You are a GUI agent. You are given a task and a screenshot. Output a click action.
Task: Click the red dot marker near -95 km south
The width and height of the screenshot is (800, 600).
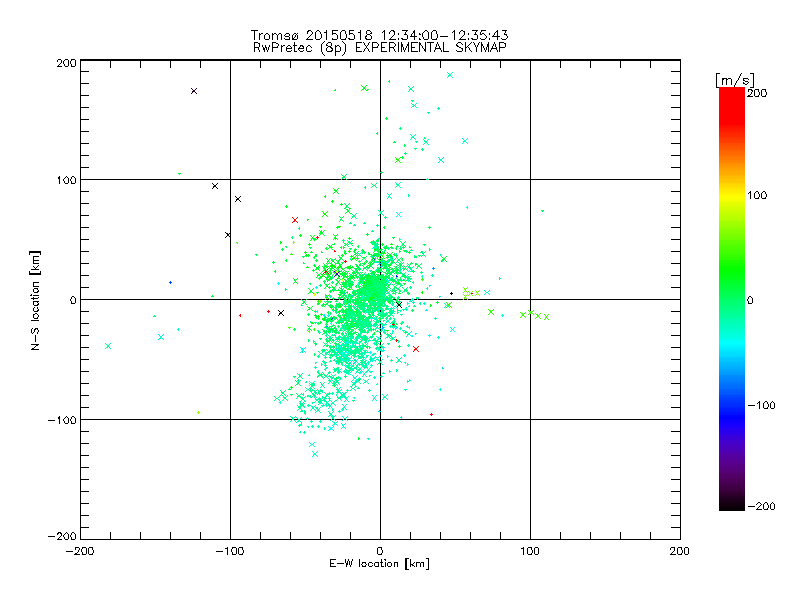pos(432,415)
